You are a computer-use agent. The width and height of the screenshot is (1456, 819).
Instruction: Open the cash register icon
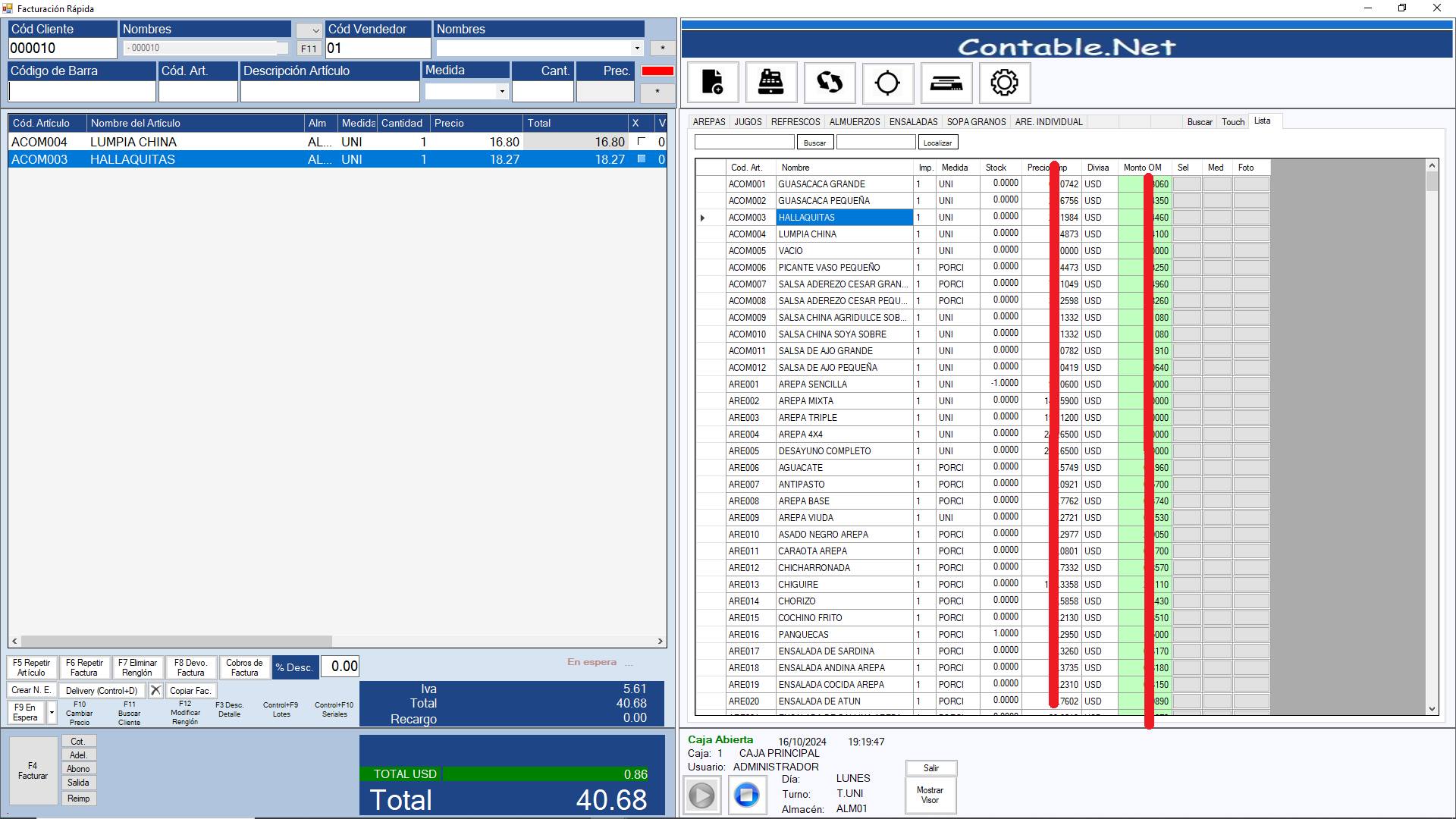[x=771, y=82]
